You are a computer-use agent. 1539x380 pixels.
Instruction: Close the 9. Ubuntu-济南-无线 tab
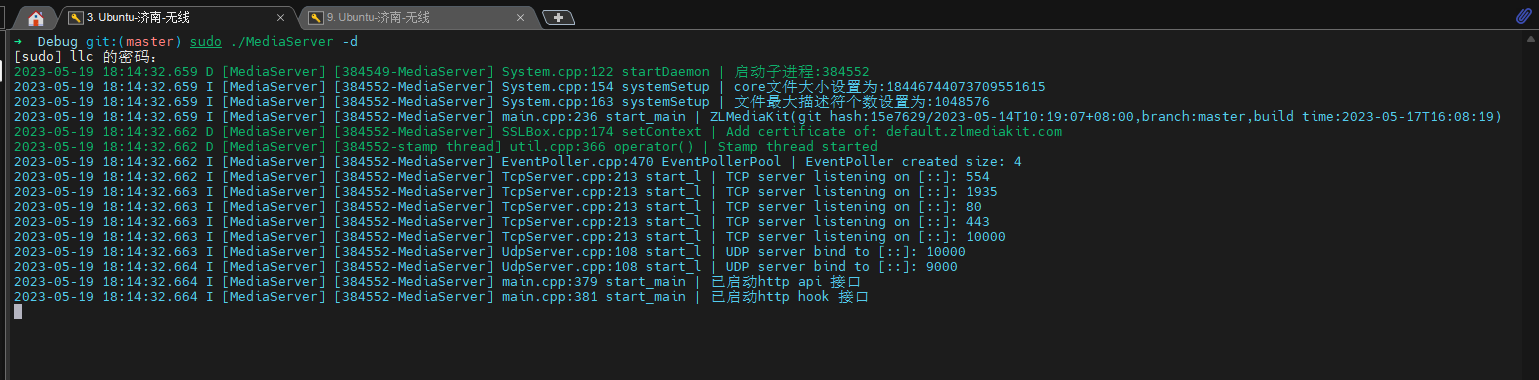pyautogui.click(x=519, y=17)
